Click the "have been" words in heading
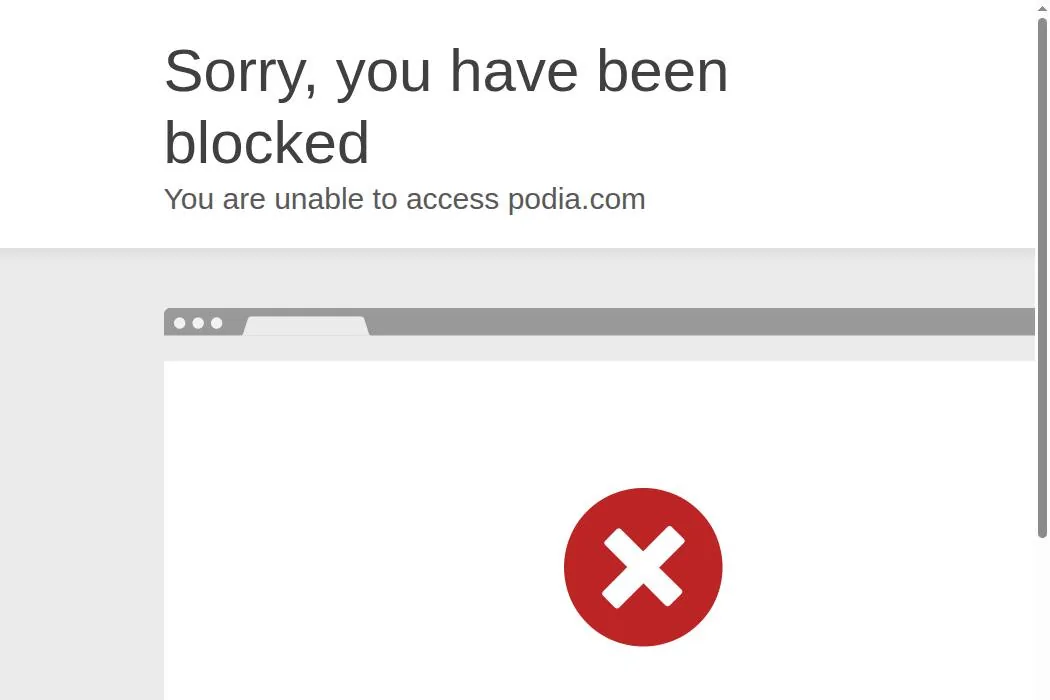 coord(589,71)
